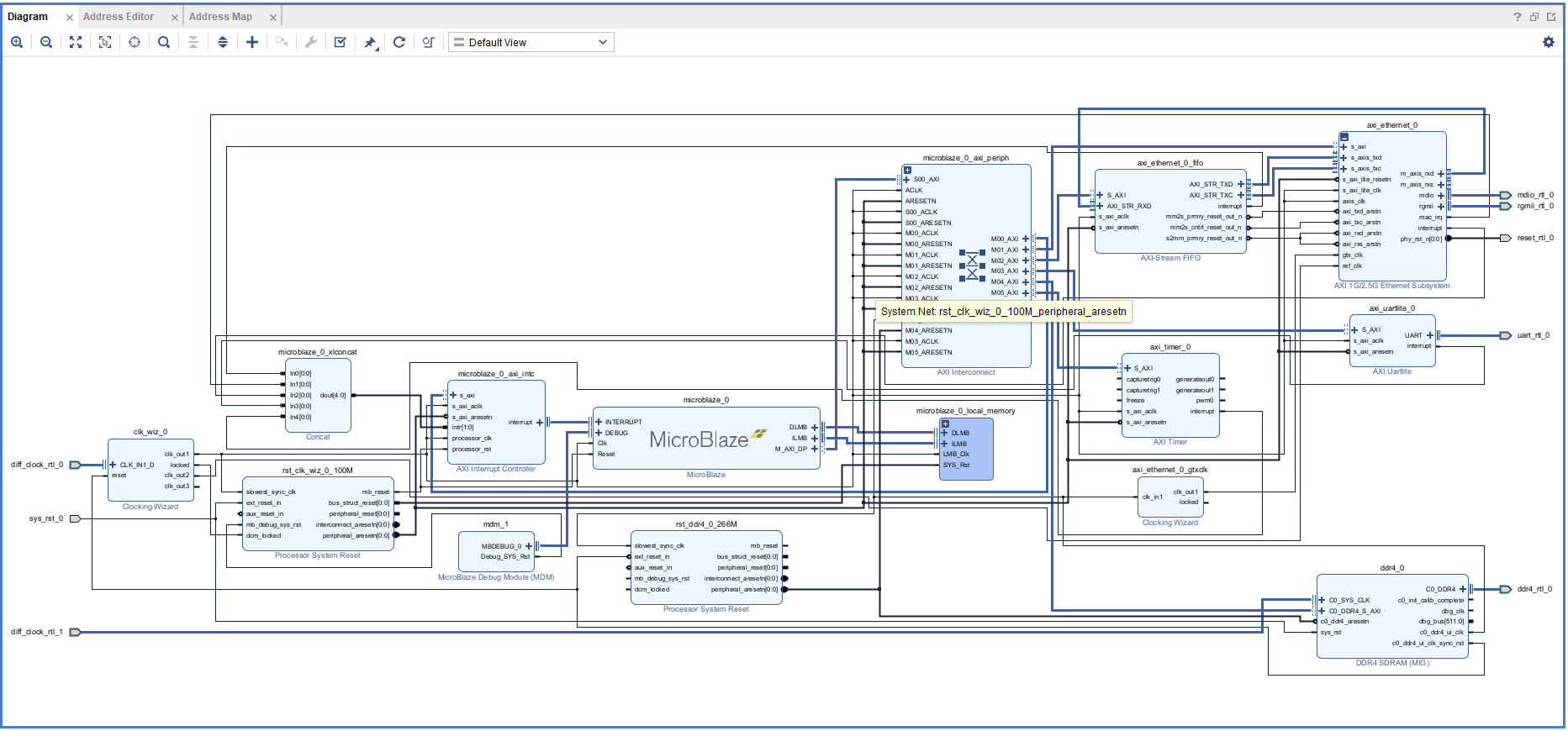The width and height of the screenshot is (1568, 731).
Task: Click the crosshair auto-fit selection icon
Action: pyautogui.click(x=135, y=42)
